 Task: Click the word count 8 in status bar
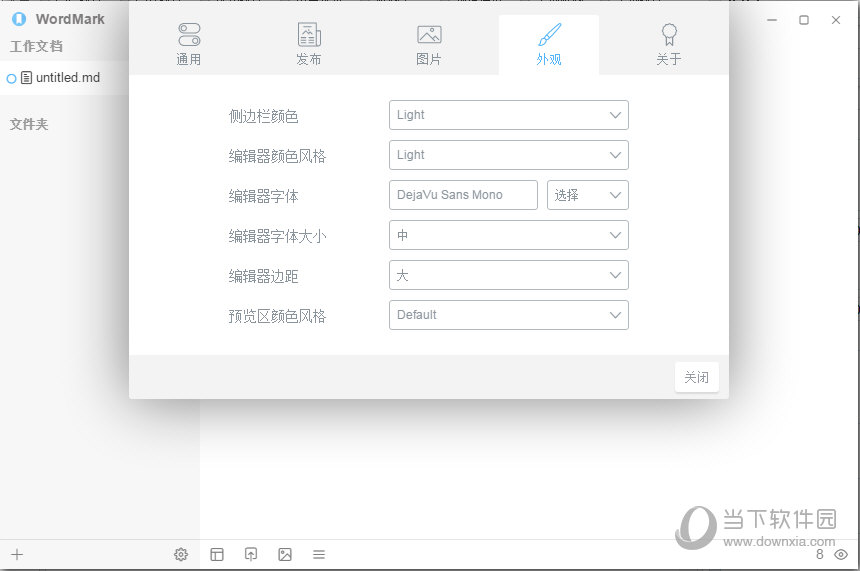coord(819,554)
